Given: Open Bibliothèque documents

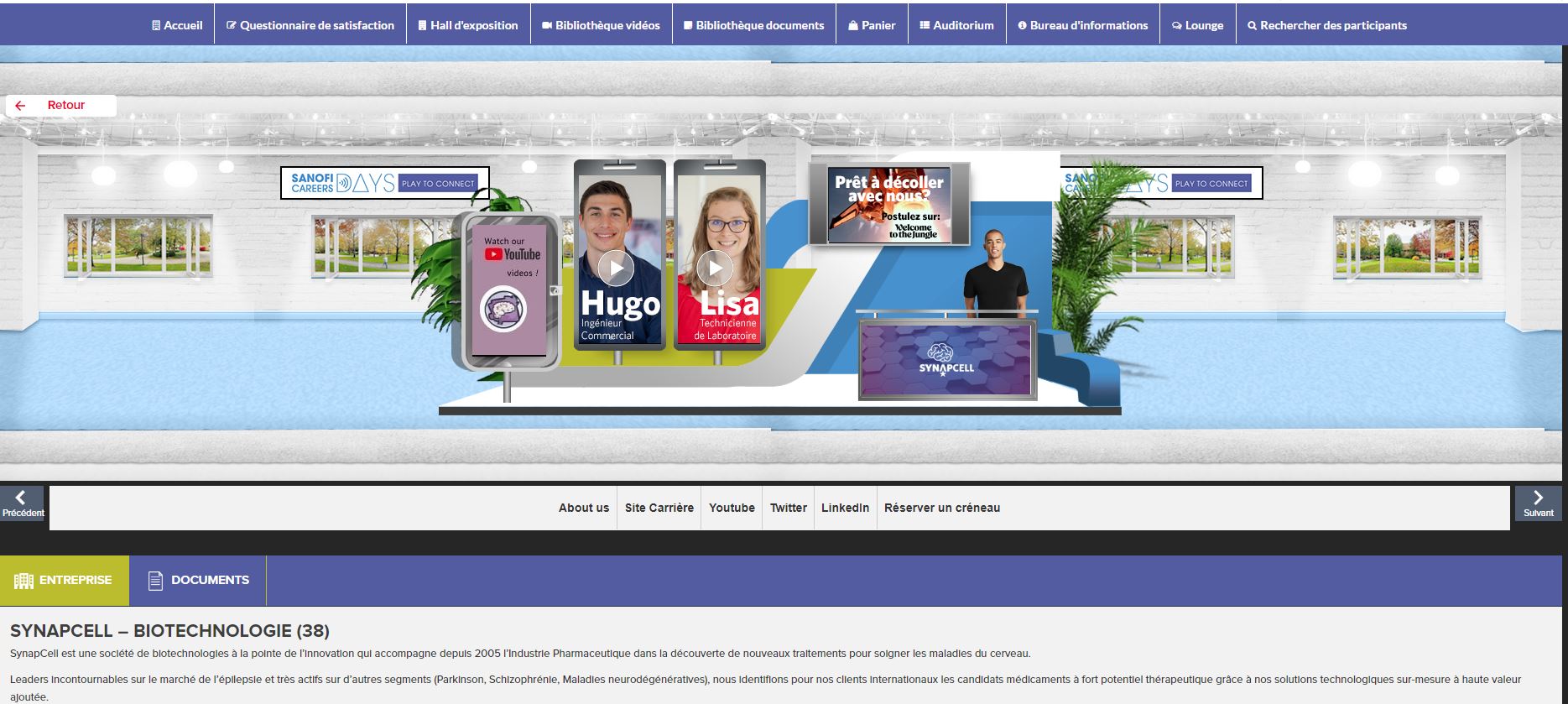Looking at the screenshot, I should click(753, 25).
